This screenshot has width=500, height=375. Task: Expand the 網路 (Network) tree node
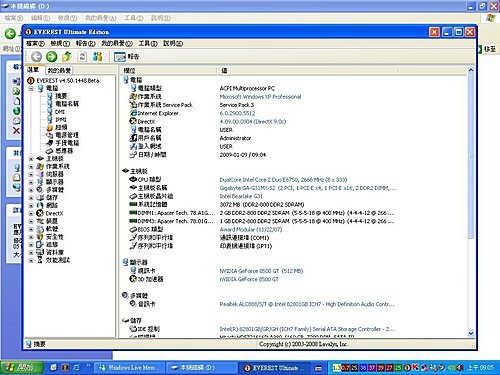pos(31,206)
